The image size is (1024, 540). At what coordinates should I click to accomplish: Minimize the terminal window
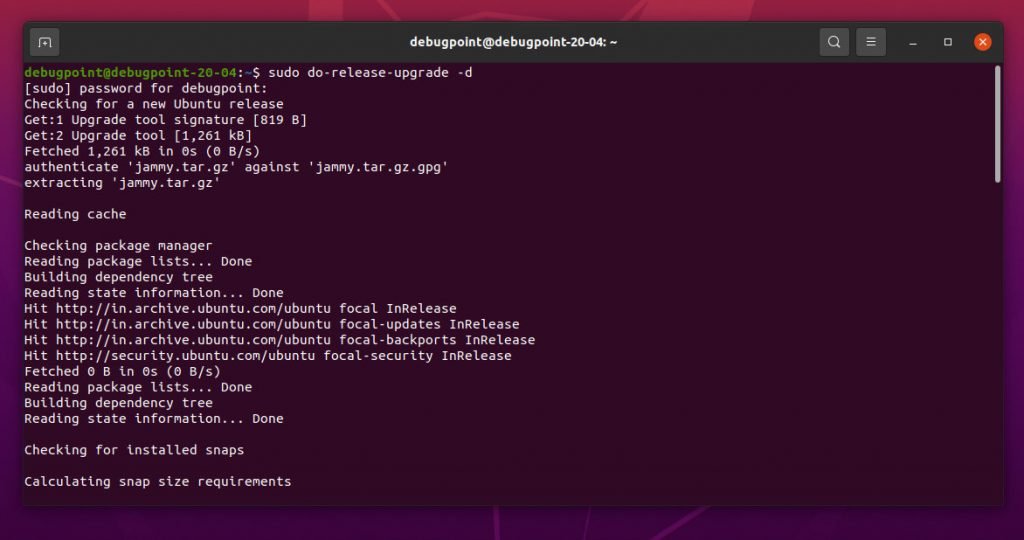(x=913, y=42)
